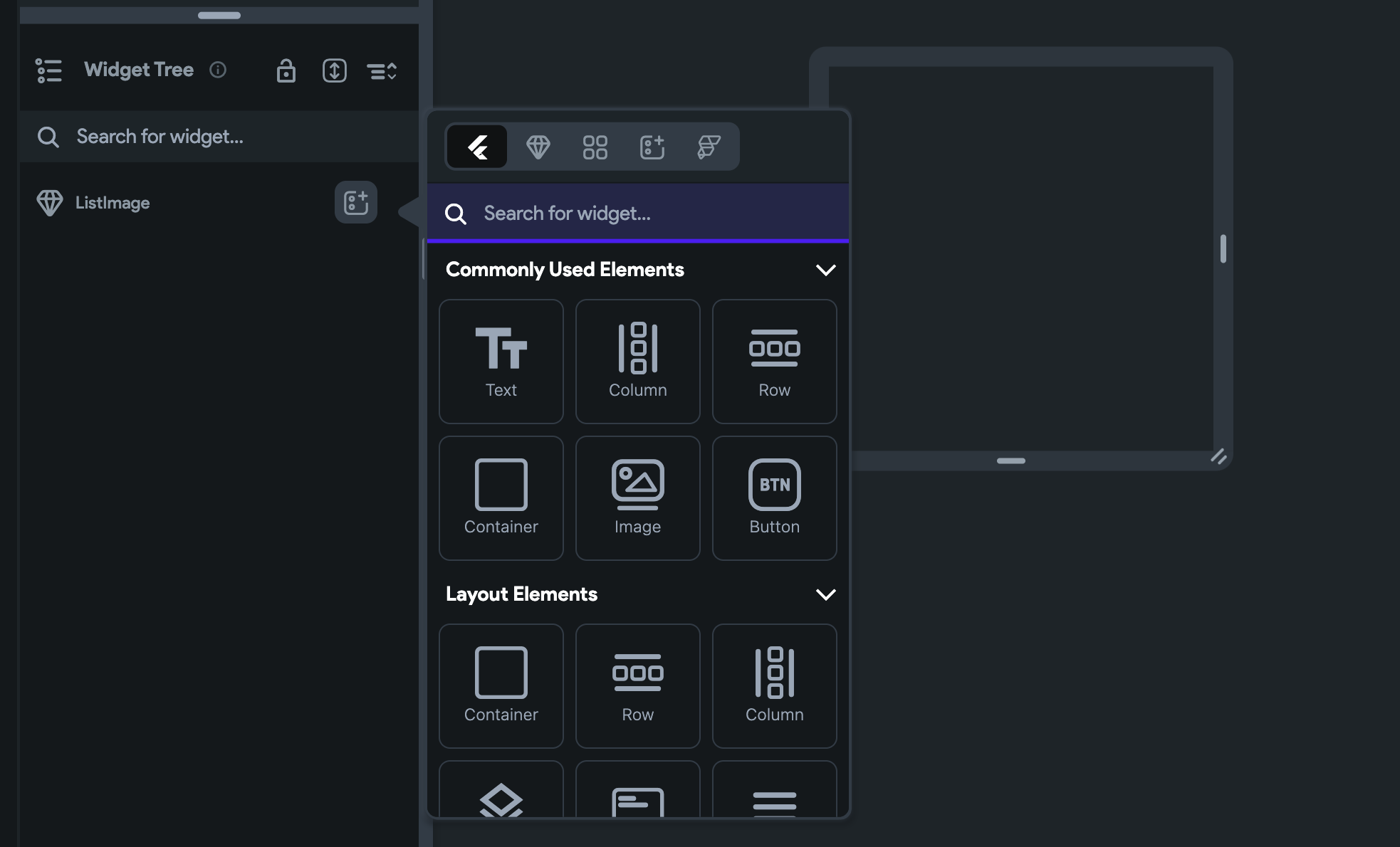Select the ListImage component in the tree
Image resolution: width=1400 pixels, height=847 pixels.
pos(113,203)
